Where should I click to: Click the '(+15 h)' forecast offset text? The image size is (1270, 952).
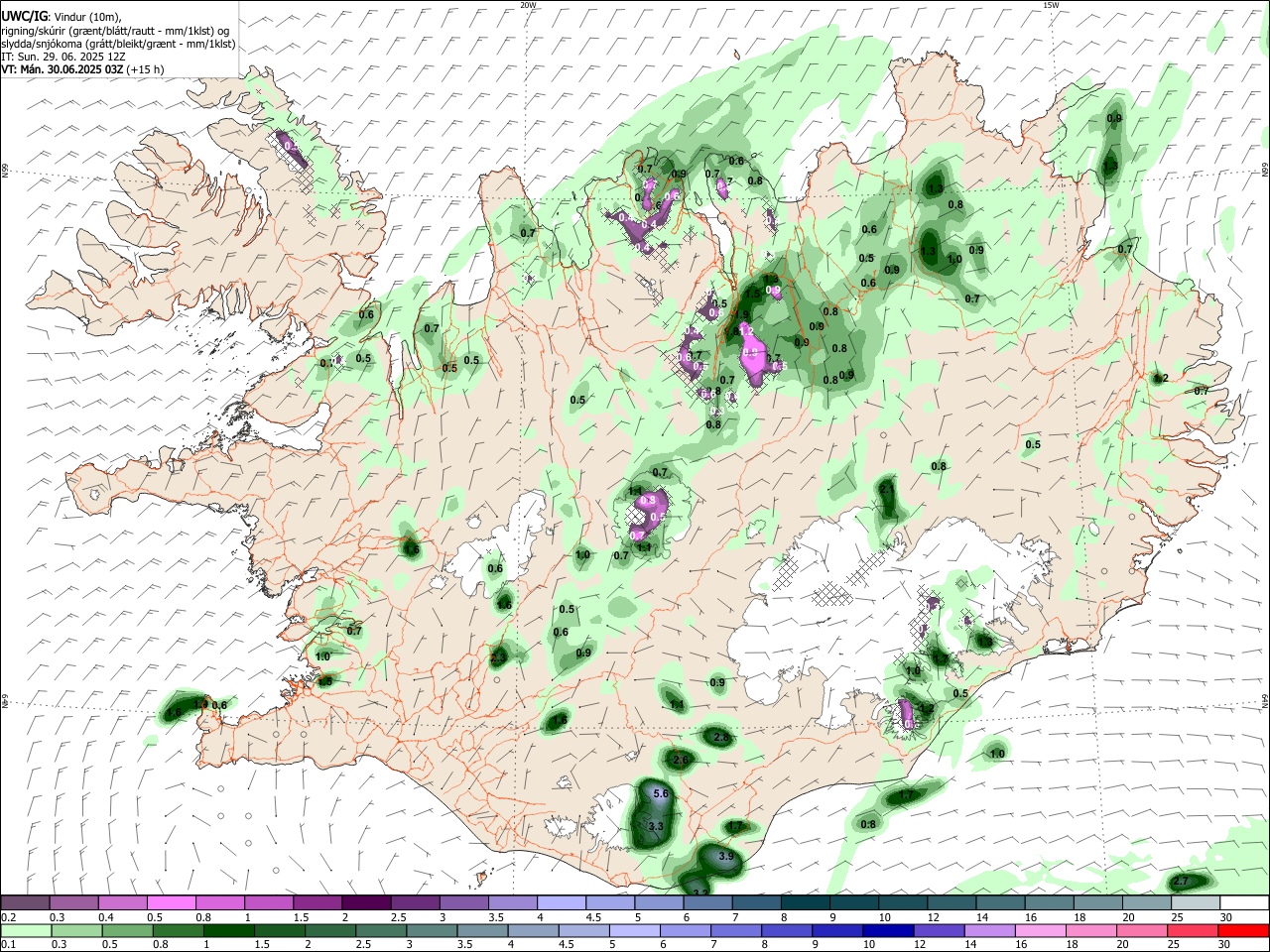[x=145, y=69]
